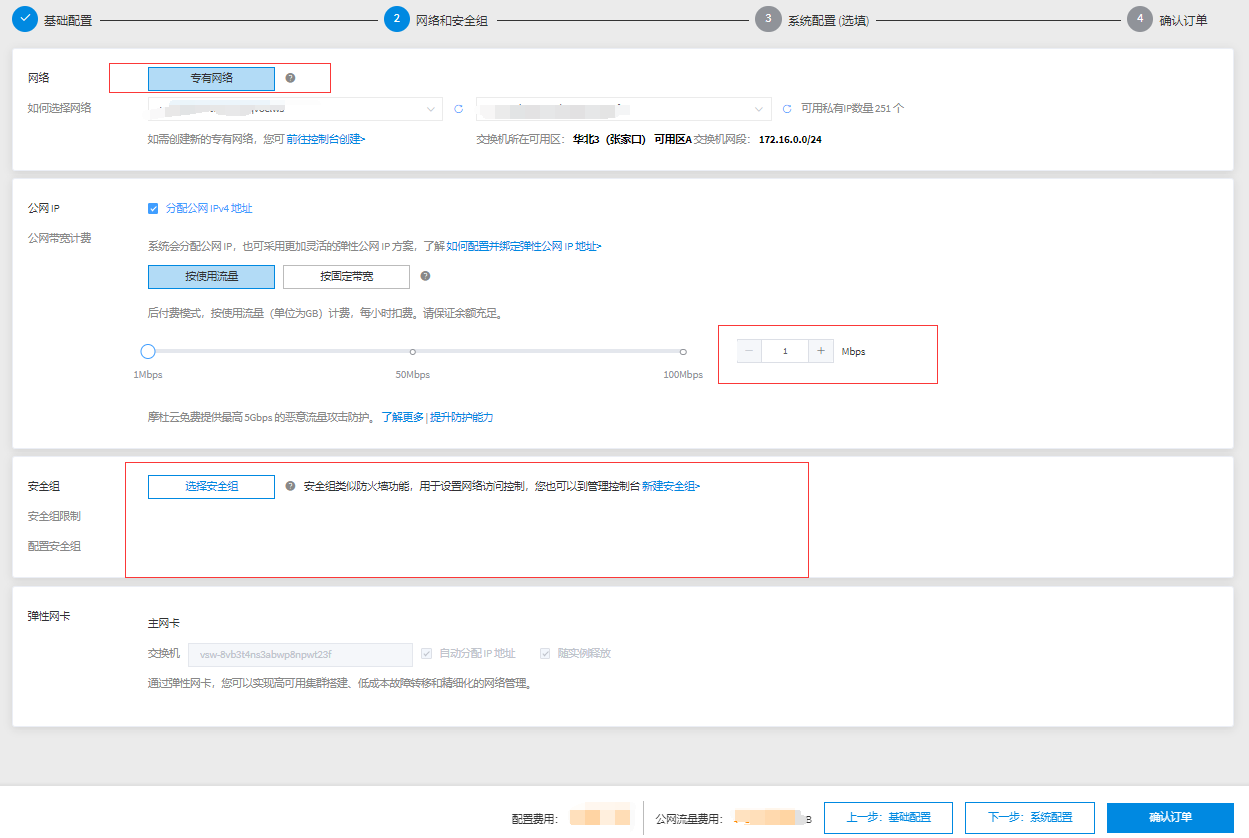Increase bandwidth with the plus button
Screen dimensions: 1249x838
coord(821,351)
